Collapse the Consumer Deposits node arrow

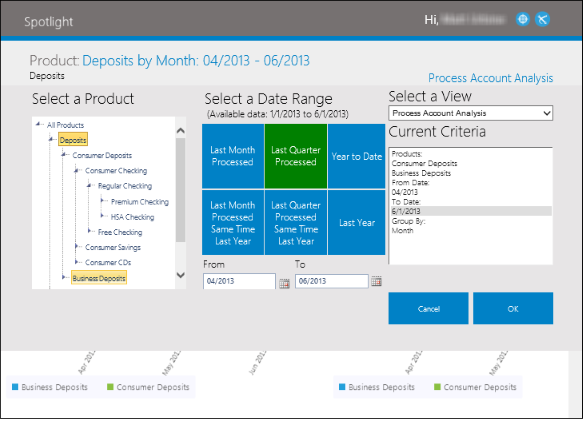(x=64, y=154)
